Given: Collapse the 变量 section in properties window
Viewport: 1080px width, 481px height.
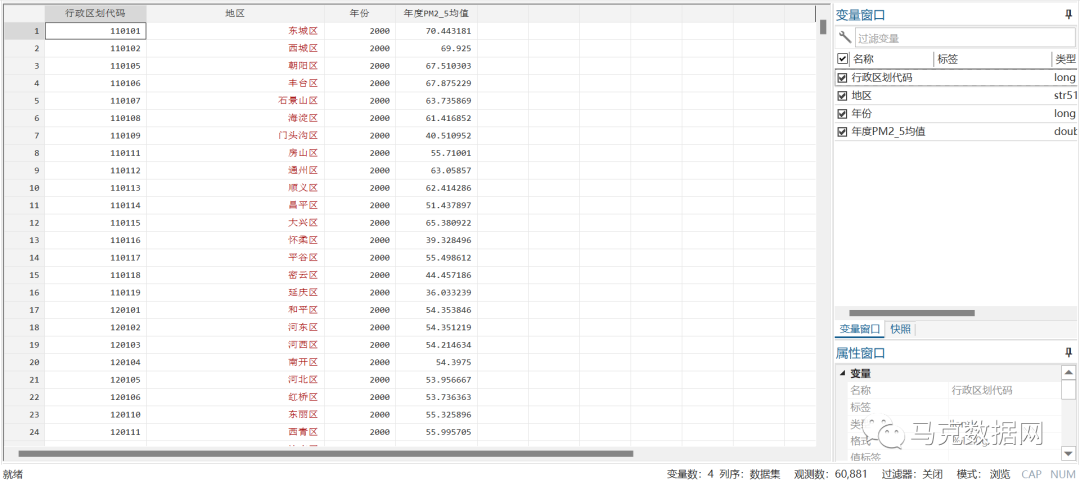Looking at the screenshot, I should tap(843, 373).
